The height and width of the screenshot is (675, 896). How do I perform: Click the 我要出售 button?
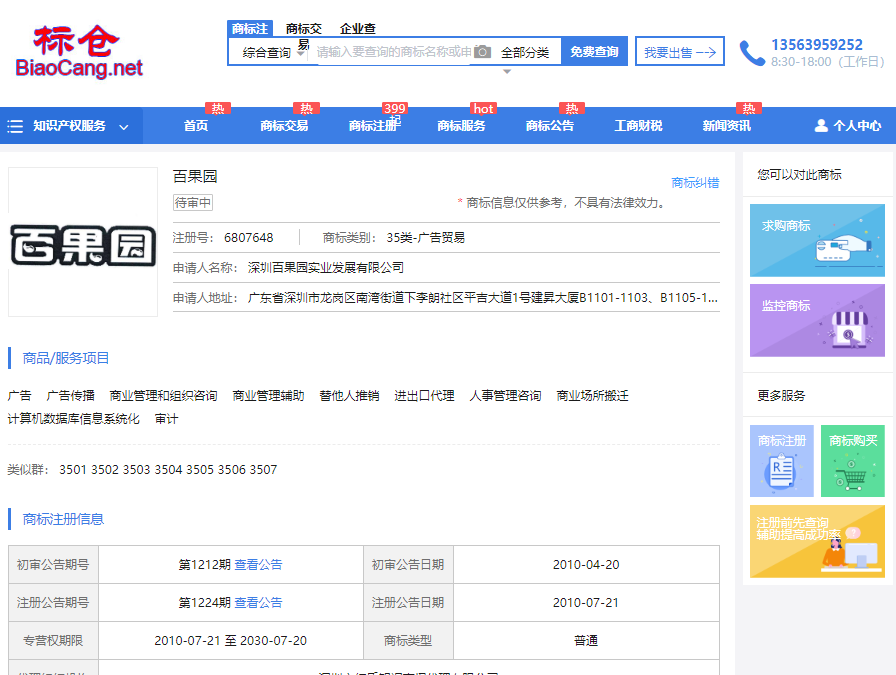point(680,52)
